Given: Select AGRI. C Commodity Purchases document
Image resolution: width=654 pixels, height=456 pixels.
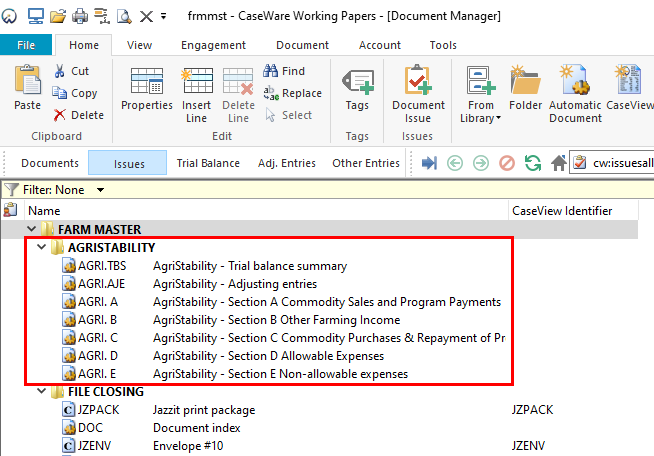Looking at the screenshot, I should 284,338.
